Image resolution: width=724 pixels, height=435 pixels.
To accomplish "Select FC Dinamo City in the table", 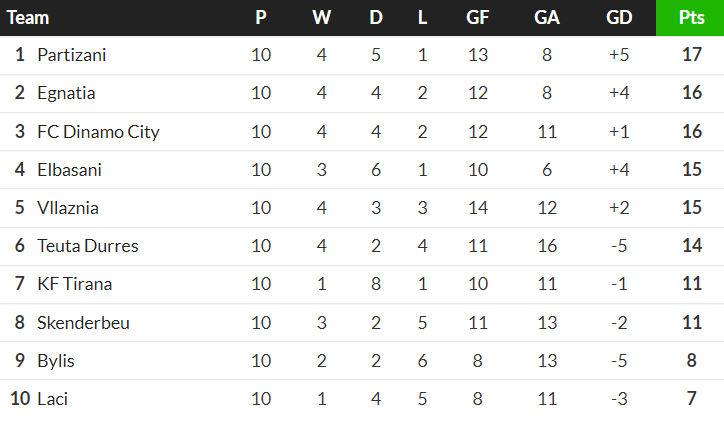I will [x=98, y=132].
